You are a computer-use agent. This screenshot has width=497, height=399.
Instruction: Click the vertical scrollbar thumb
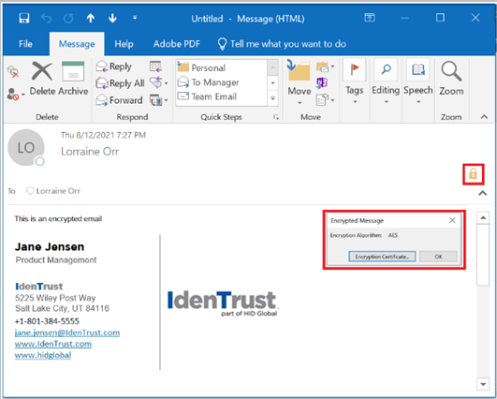(483, 255)
